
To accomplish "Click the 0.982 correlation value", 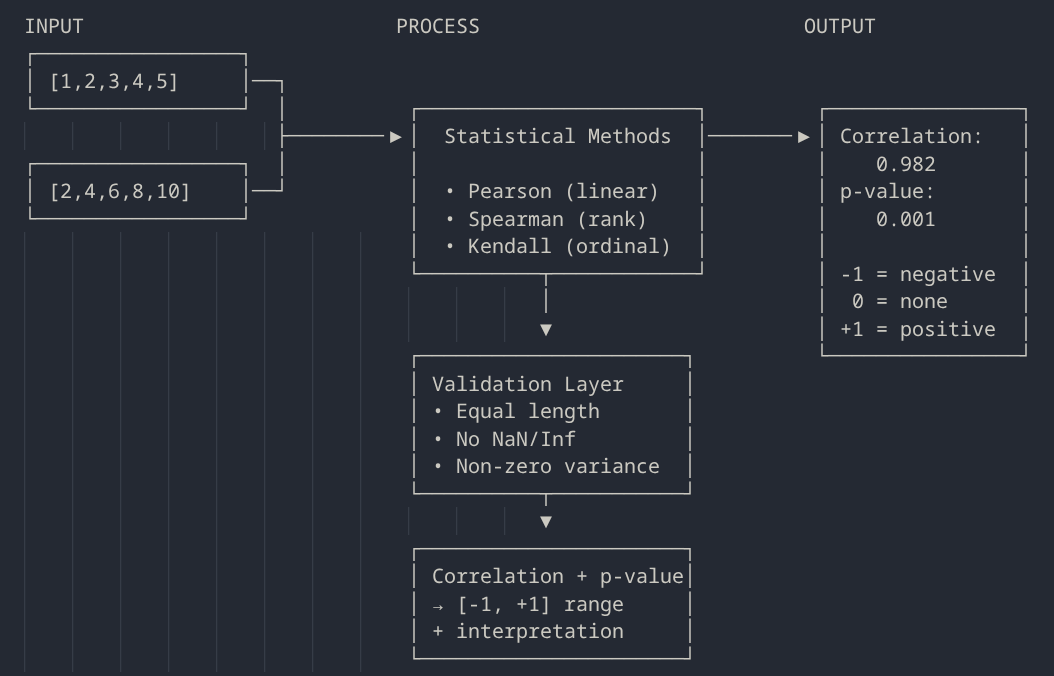I will pos(905,164).
